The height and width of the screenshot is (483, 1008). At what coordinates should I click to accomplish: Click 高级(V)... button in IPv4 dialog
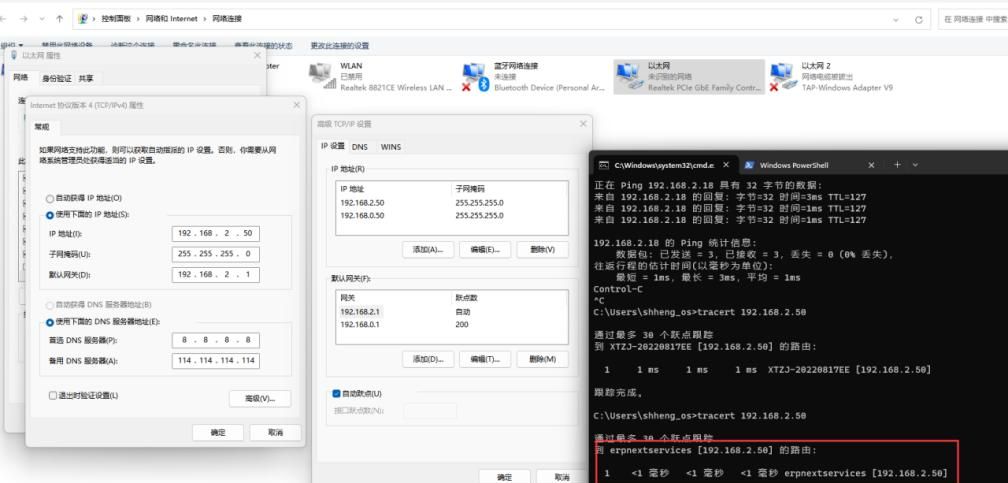click(260, 399)
